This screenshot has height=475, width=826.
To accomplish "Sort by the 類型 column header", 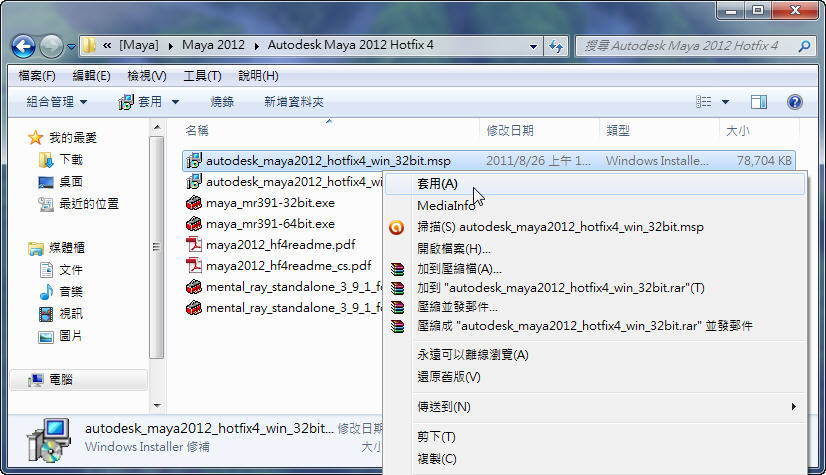I will coord(618,131).
